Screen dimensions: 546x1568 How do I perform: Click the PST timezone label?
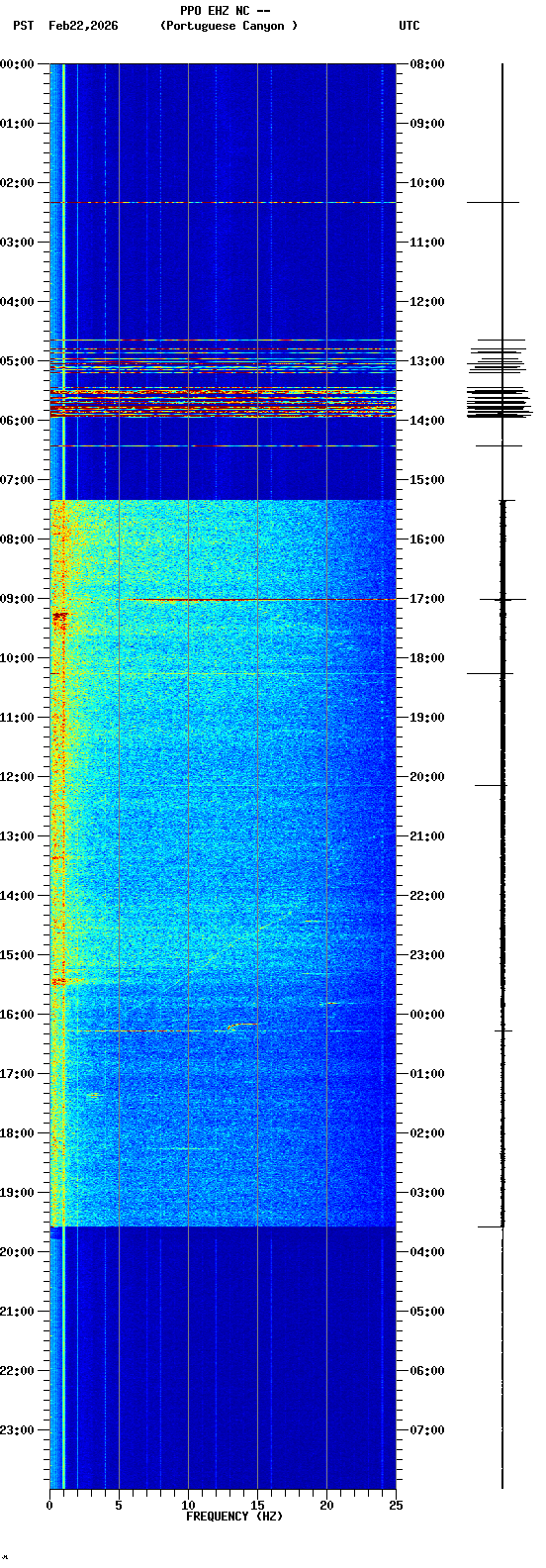(23, 26)
